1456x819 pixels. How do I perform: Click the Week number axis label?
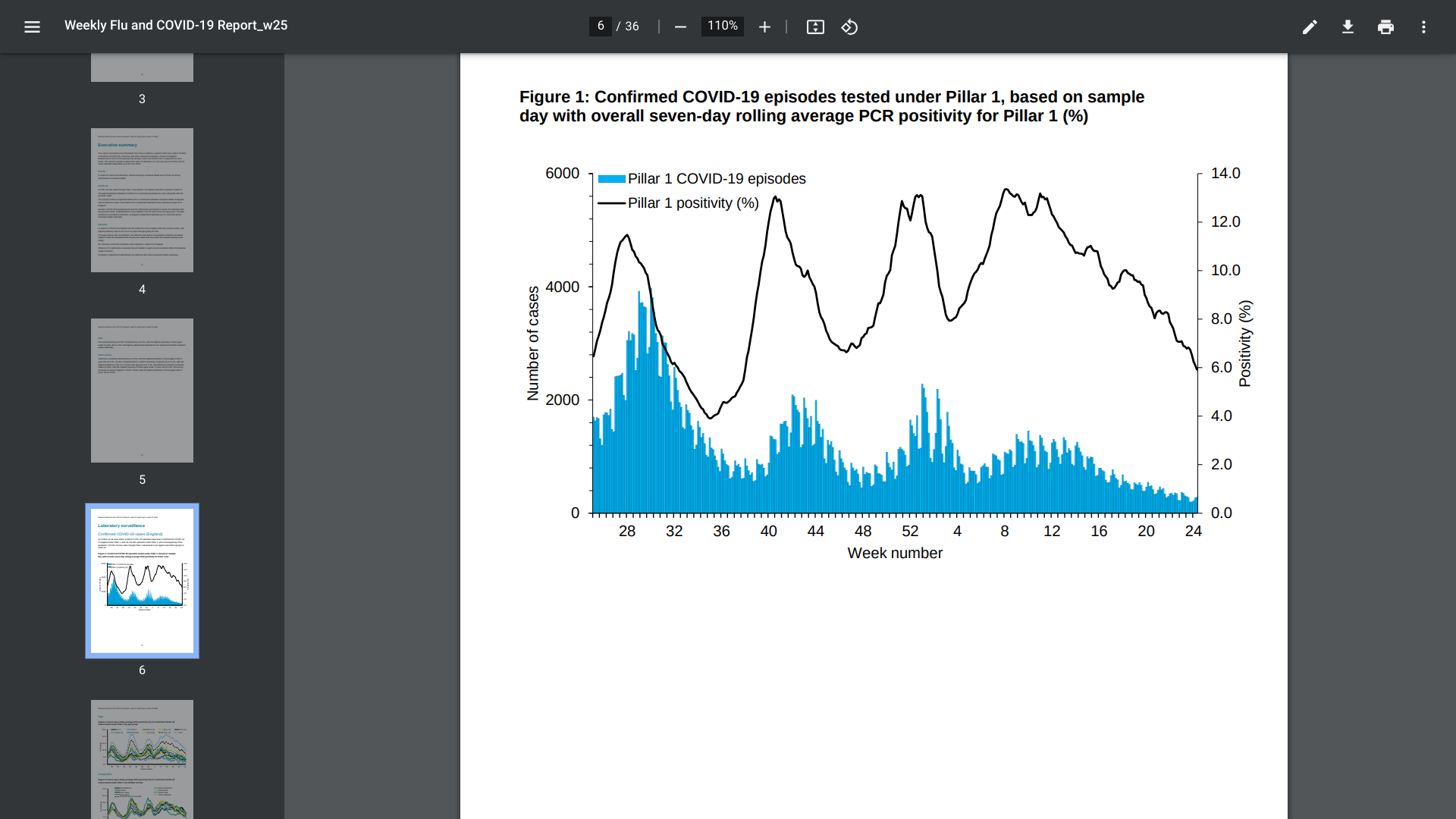point(895,554)
